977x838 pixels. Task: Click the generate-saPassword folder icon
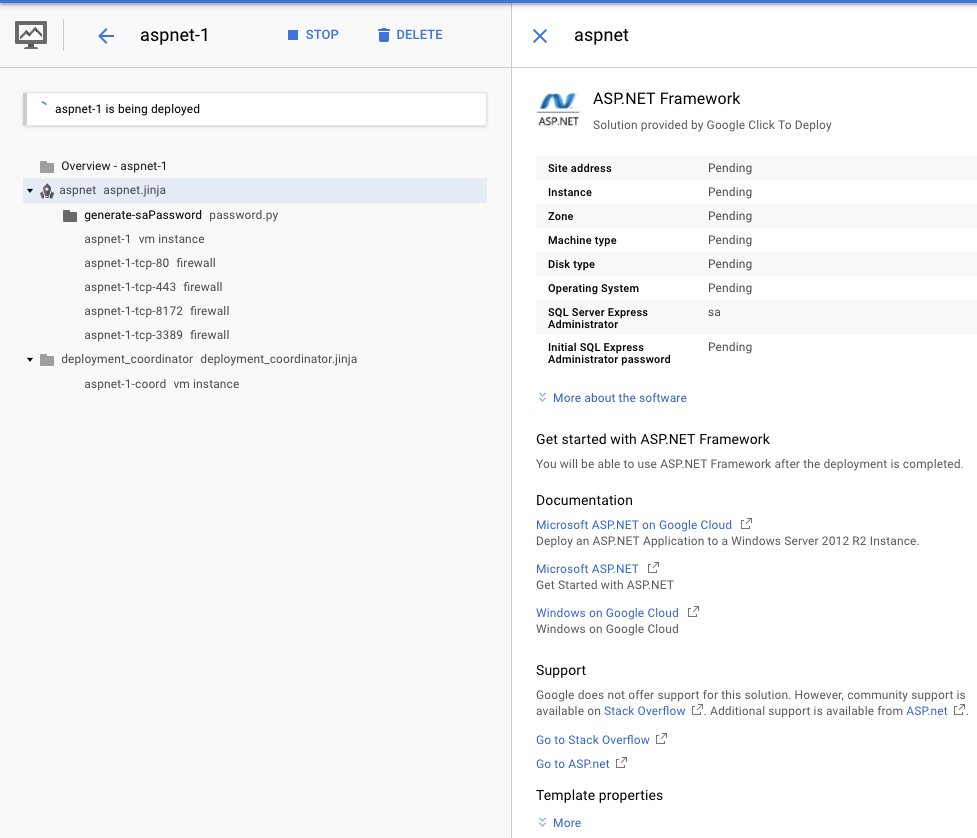[x=69, y=216]
